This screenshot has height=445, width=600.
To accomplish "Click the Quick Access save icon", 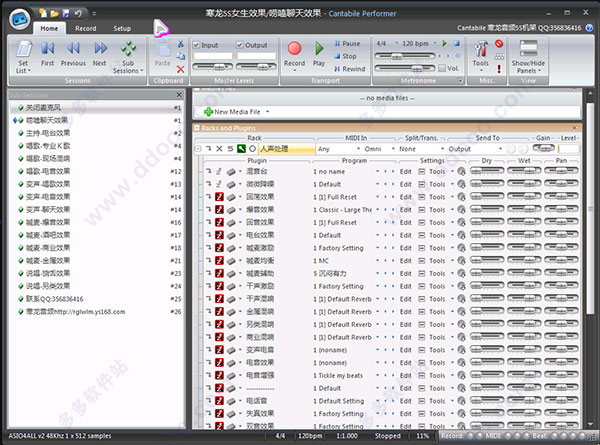I will [66, 14].
